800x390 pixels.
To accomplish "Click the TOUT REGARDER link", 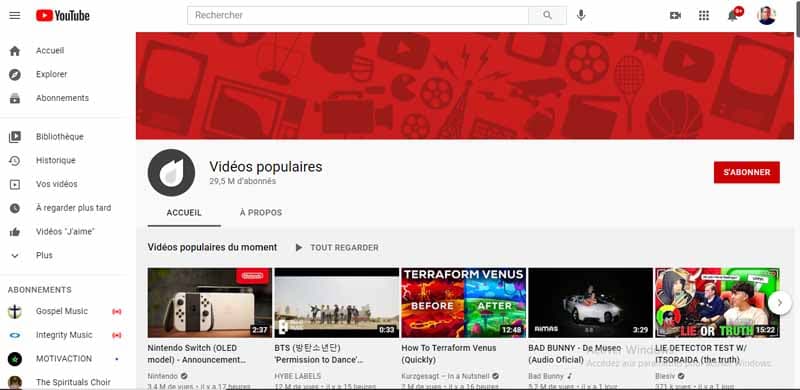I will (344, 248).
